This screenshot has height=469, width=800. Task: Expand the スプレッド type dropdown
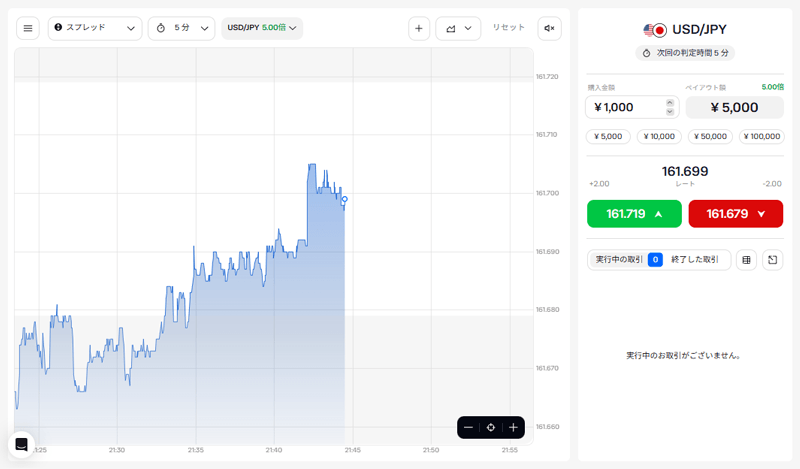(95, 28)
